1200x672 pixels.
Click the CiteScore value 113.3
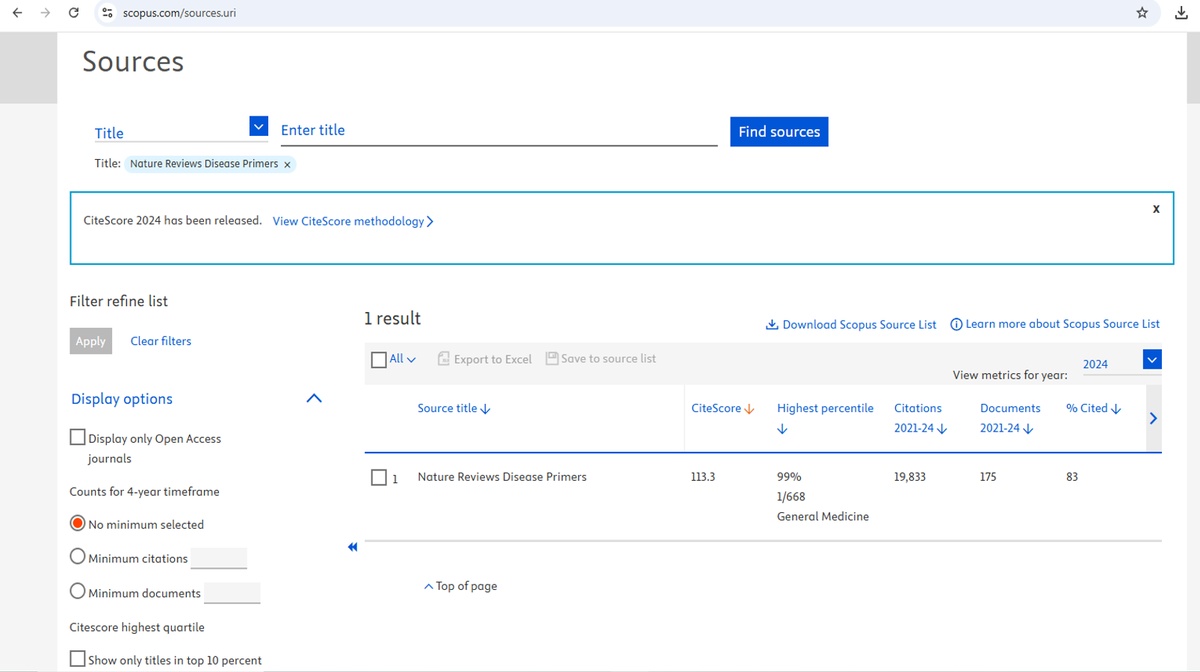pyautogui.click(x=703, y=477)
